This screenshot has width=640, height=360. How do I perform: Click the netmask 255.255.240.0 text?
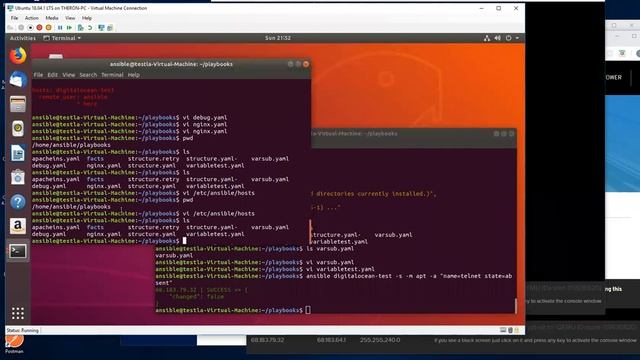[x=380, y=340]
